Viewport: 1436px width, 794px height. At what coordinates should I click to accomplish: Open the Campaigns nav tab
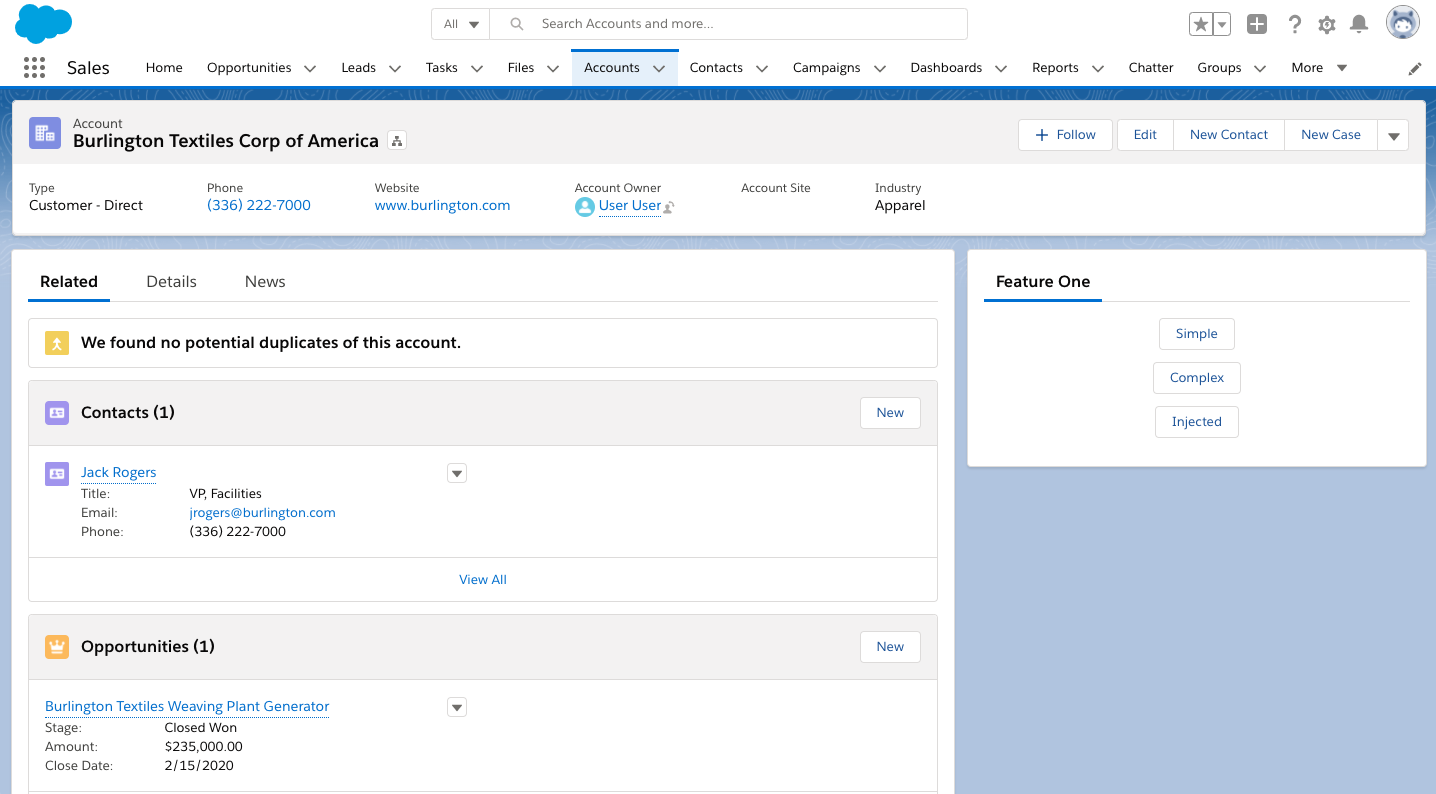pyautogui.click(x=826, y=68)
